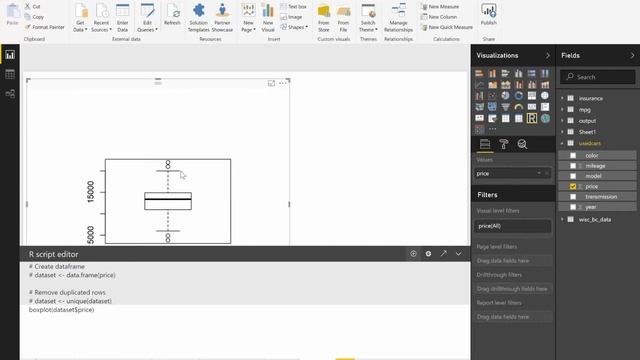Select the Matrix visualization
This screenshot has height=360, width=640.
(518, 118)
